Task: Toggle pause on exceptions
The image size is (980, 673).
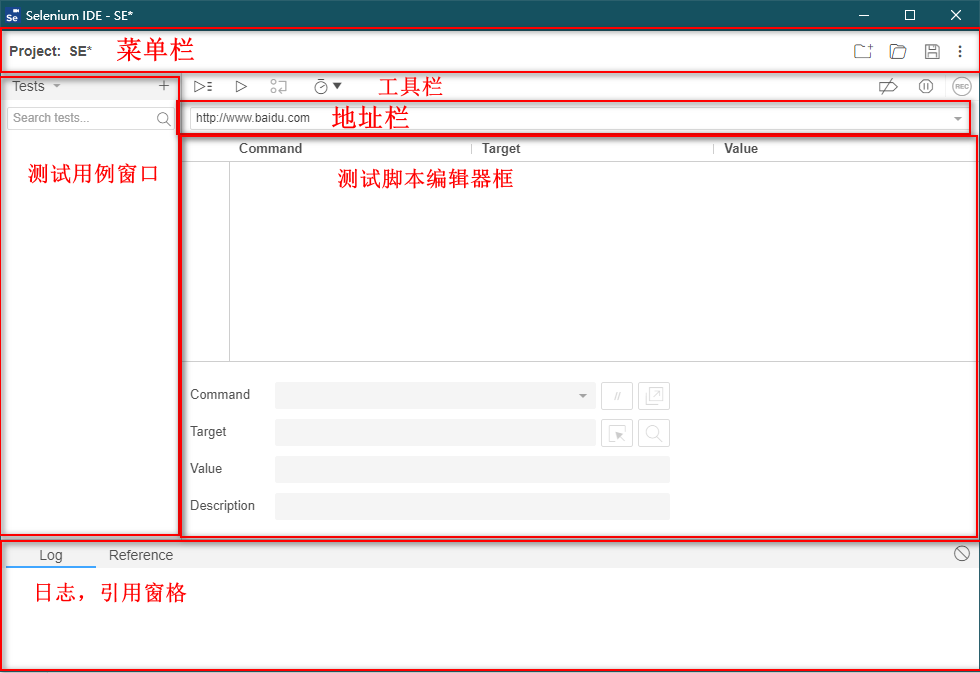Action: coord(925,87)
